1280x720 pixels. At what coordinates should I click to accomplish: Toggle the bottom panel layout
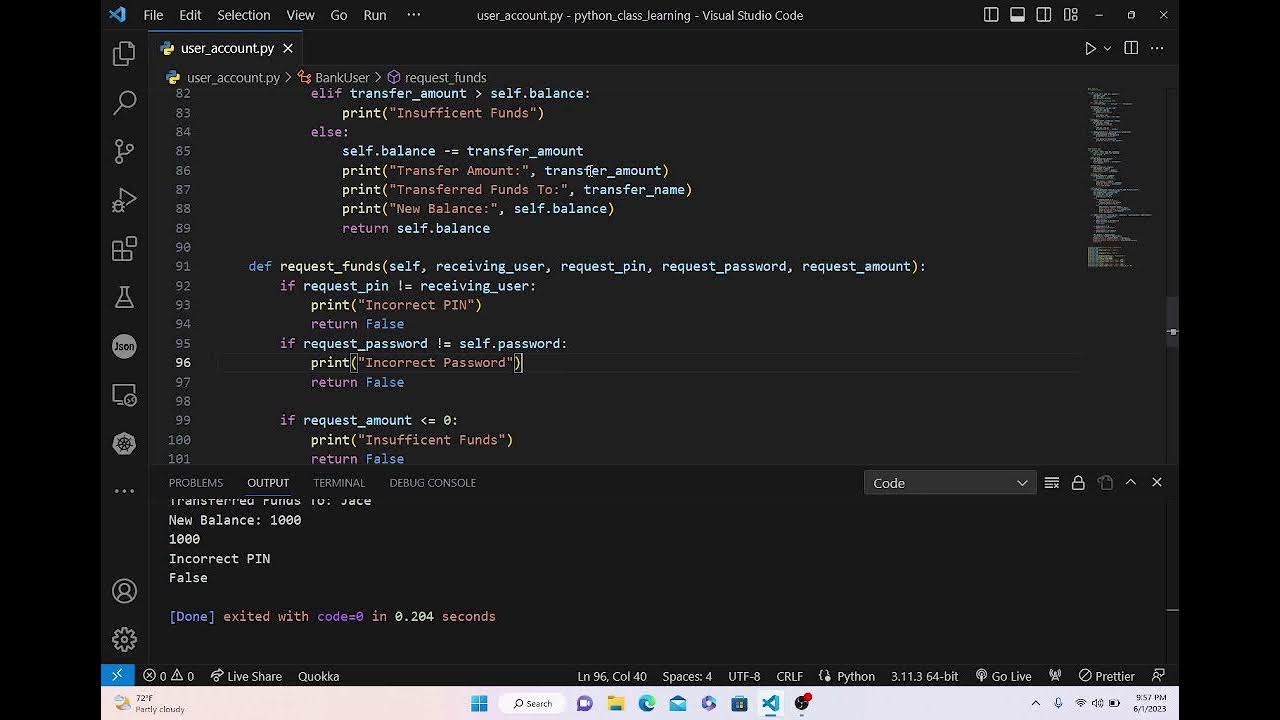coord(1017,15)
